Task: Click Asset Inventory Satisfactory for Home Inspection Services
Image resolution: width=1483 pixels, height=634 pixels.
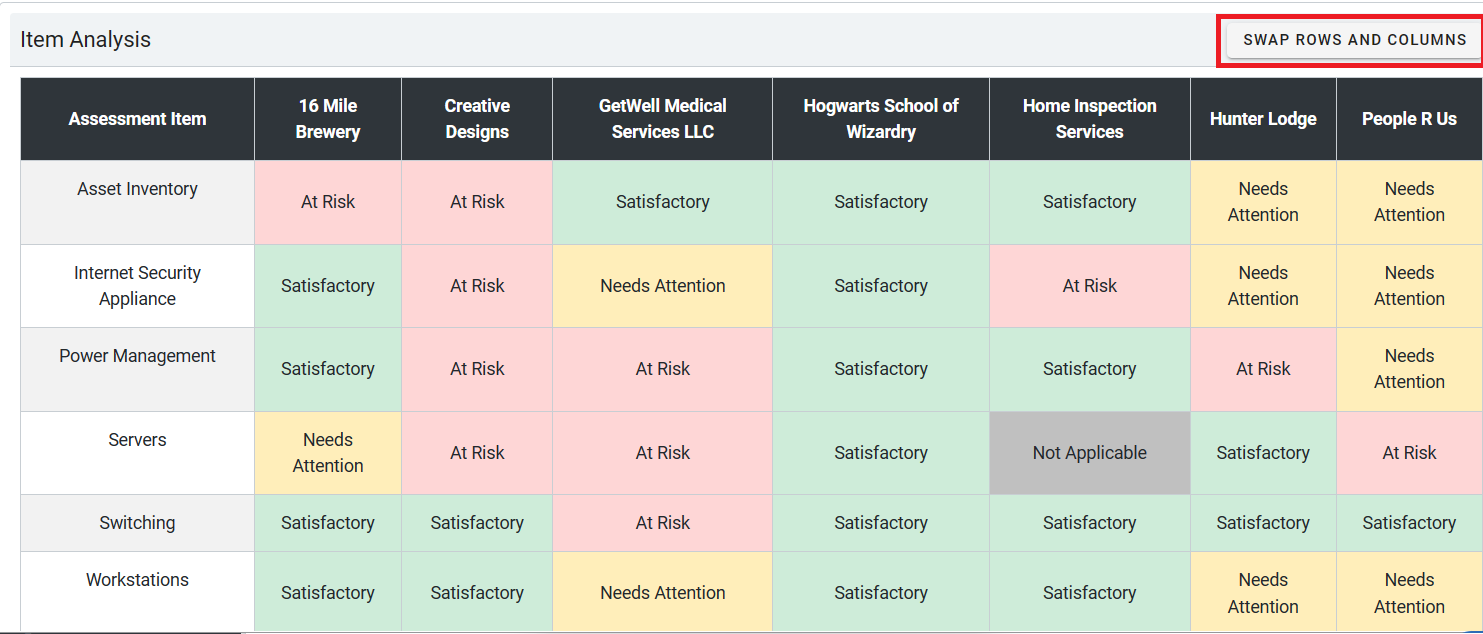Action: [1090, 202]
